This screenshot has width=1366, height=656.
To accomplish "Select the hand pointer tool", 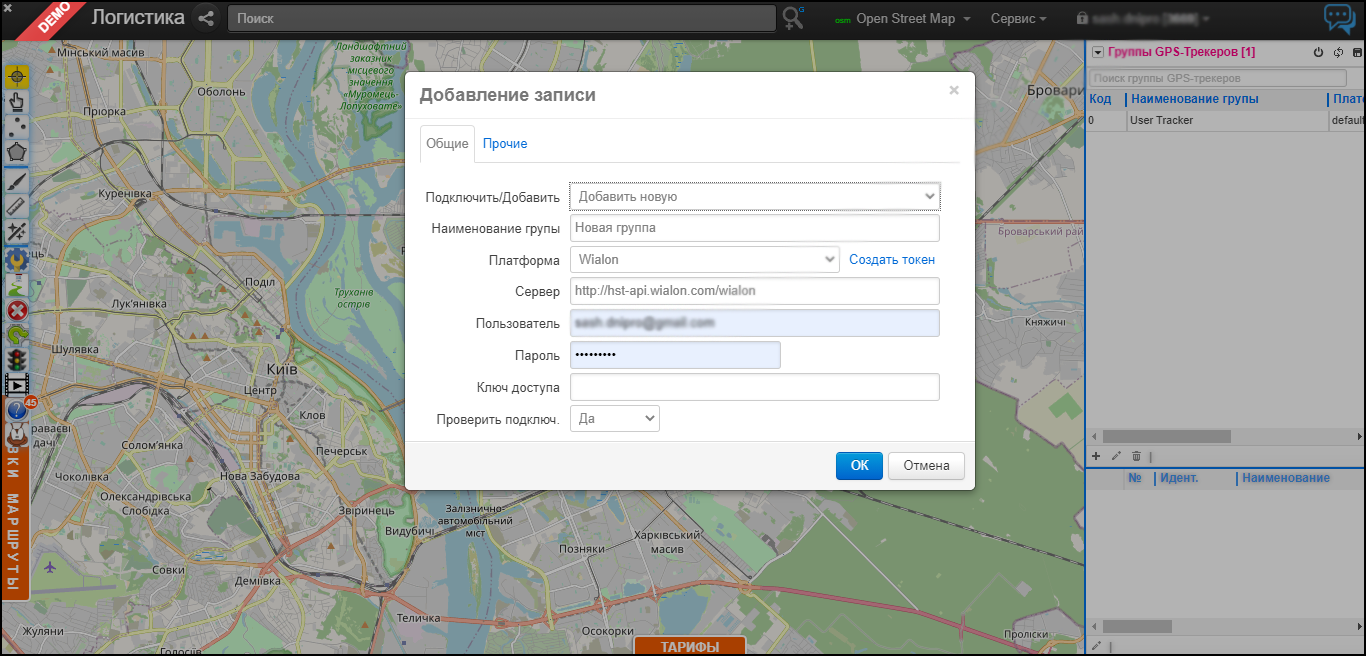I will 17,102.
